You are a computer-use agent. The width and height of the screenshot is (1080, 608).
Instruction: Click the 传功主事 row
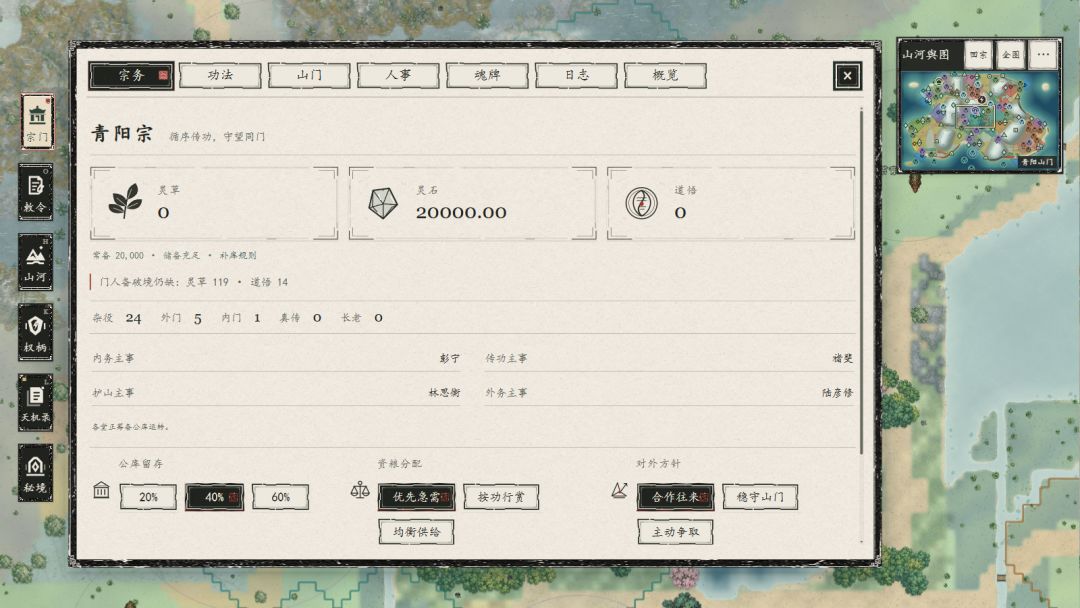(669, 358)
